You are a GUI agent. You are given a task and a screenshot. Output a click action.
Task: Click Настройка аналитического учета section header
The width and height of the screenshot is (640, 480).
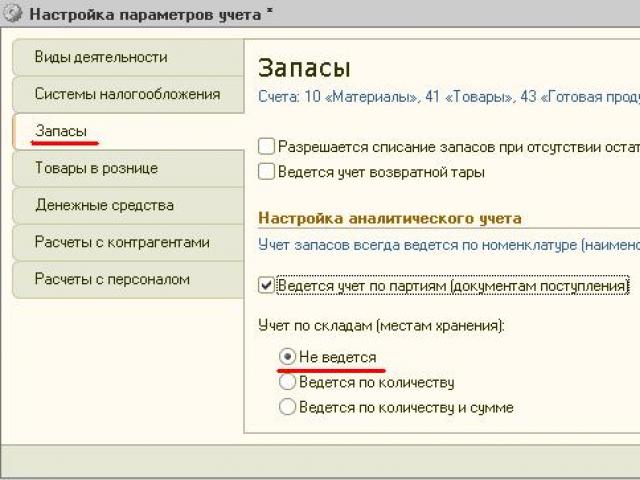pyautogui.click(x=390, y=217)
